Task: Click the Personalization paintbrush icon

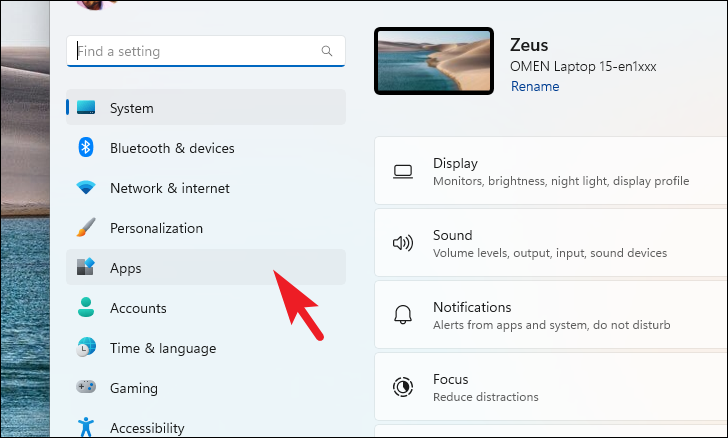Action: 86,227
